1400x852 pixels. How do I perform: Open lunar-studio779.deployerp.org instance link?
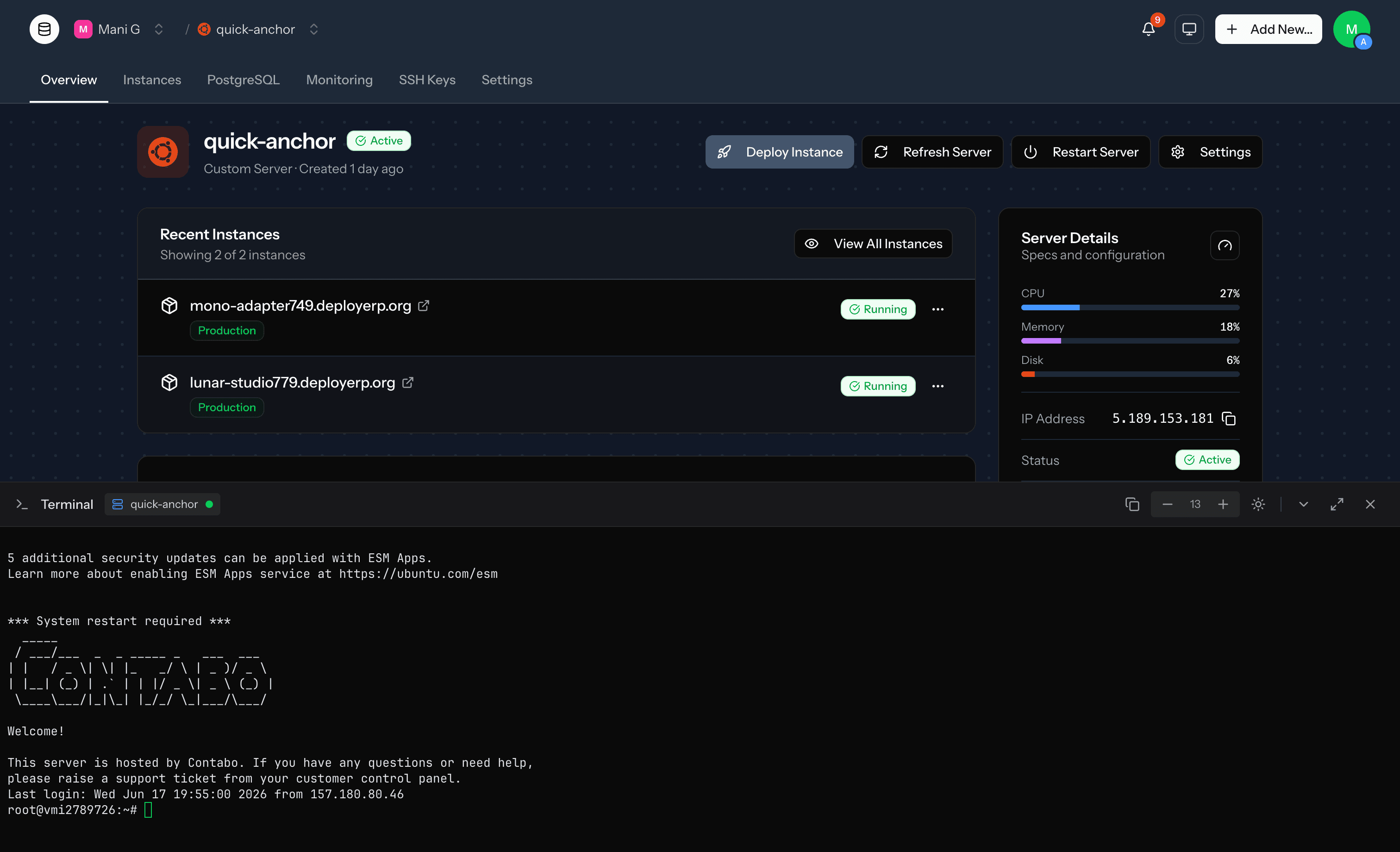point(292,382)
